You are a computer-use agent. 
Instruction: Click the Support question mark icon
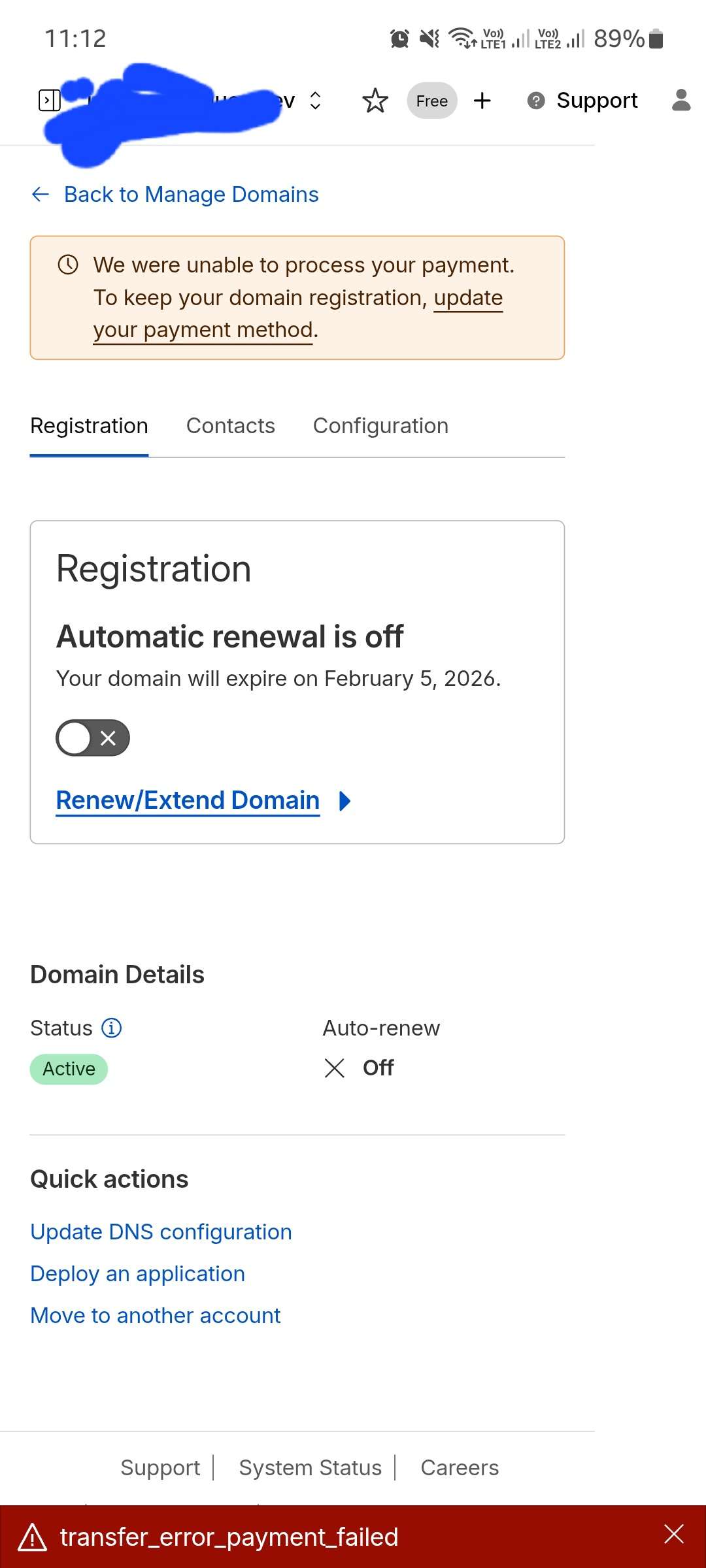point(536,101)
